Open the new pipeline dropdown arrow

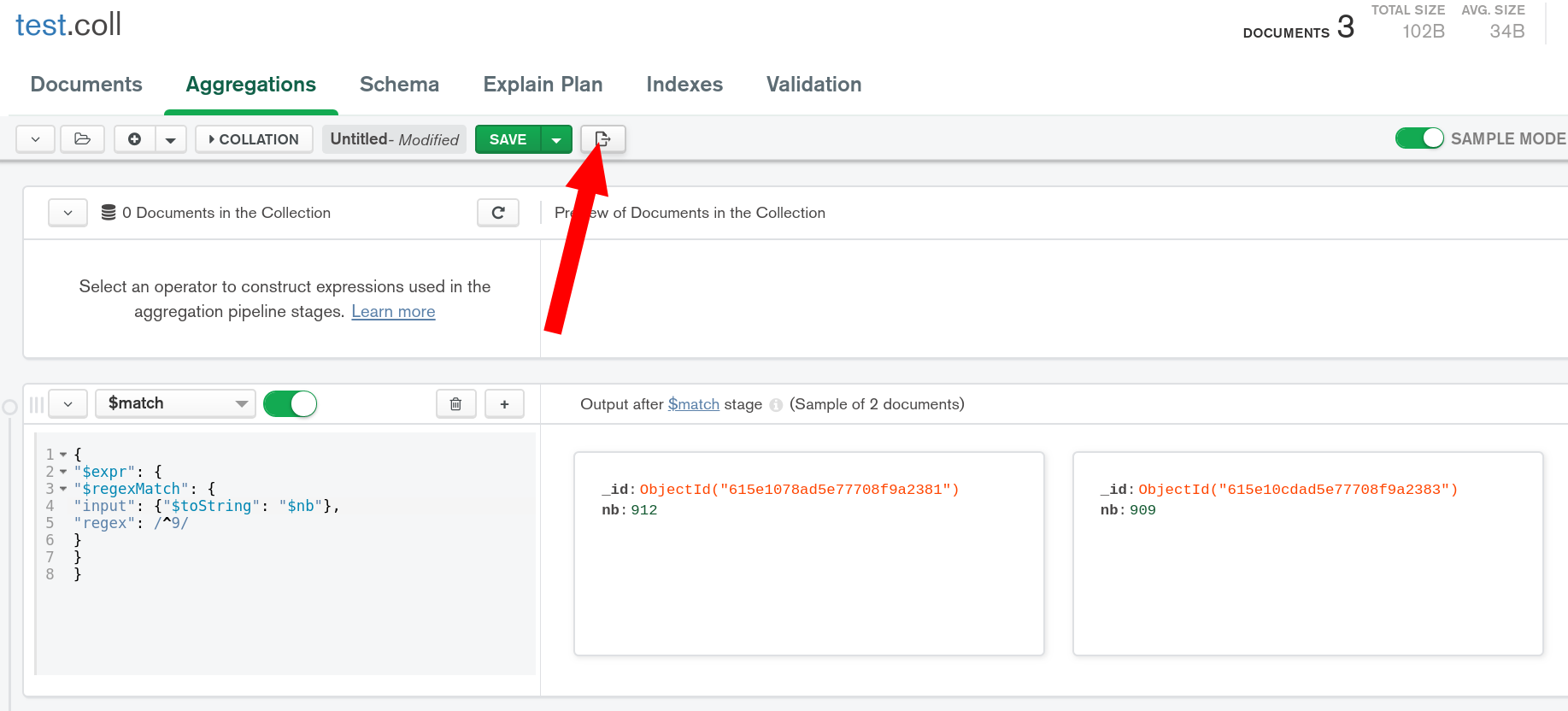tap(171, 139)
